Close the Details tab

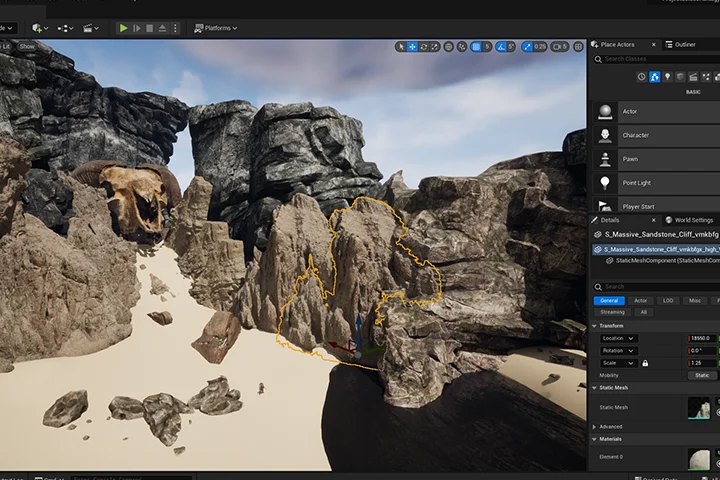click(x=653, y=220)
